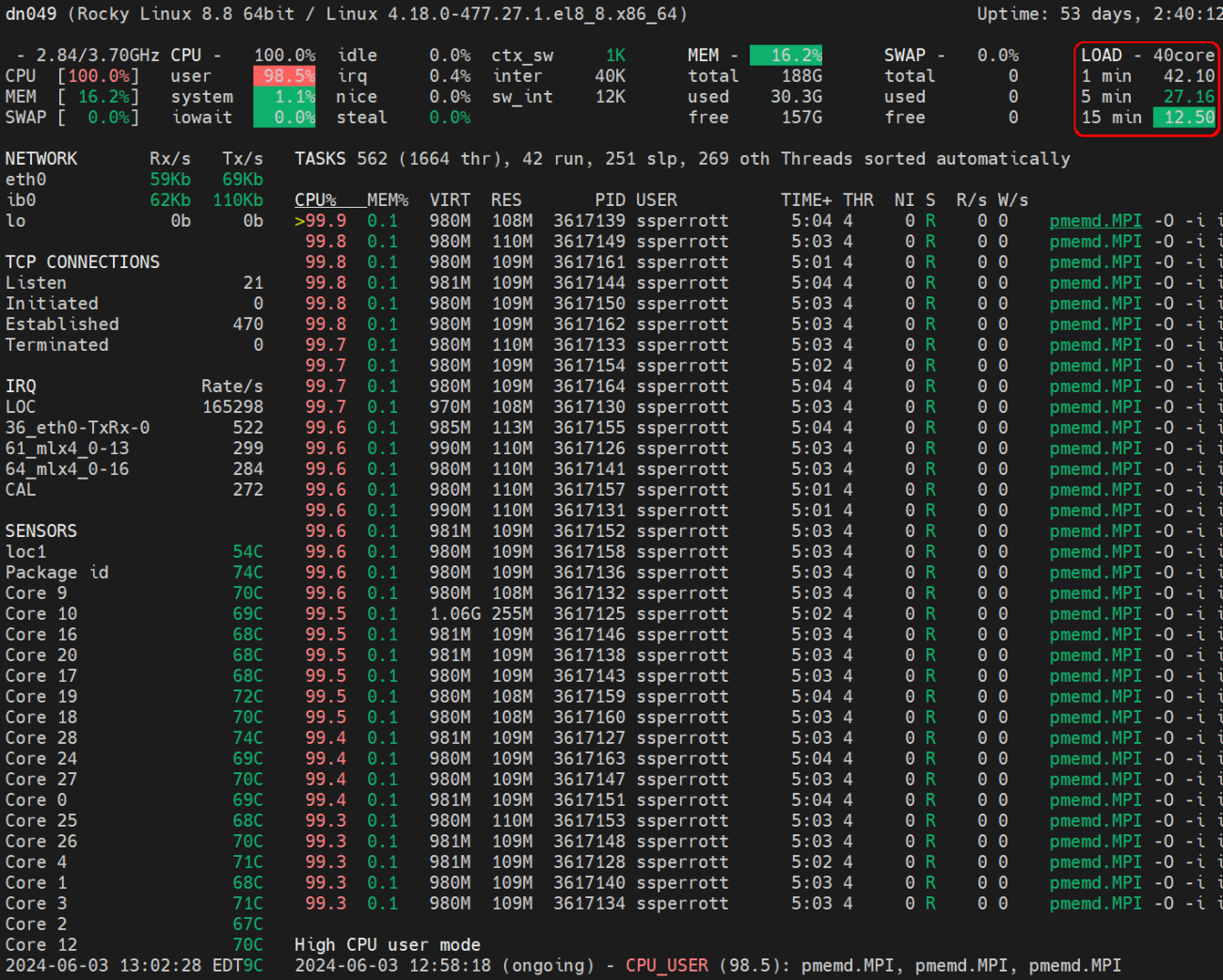Click the NETWORK section heading
This screenshot has height=980, width=1223.
(41, 159)
